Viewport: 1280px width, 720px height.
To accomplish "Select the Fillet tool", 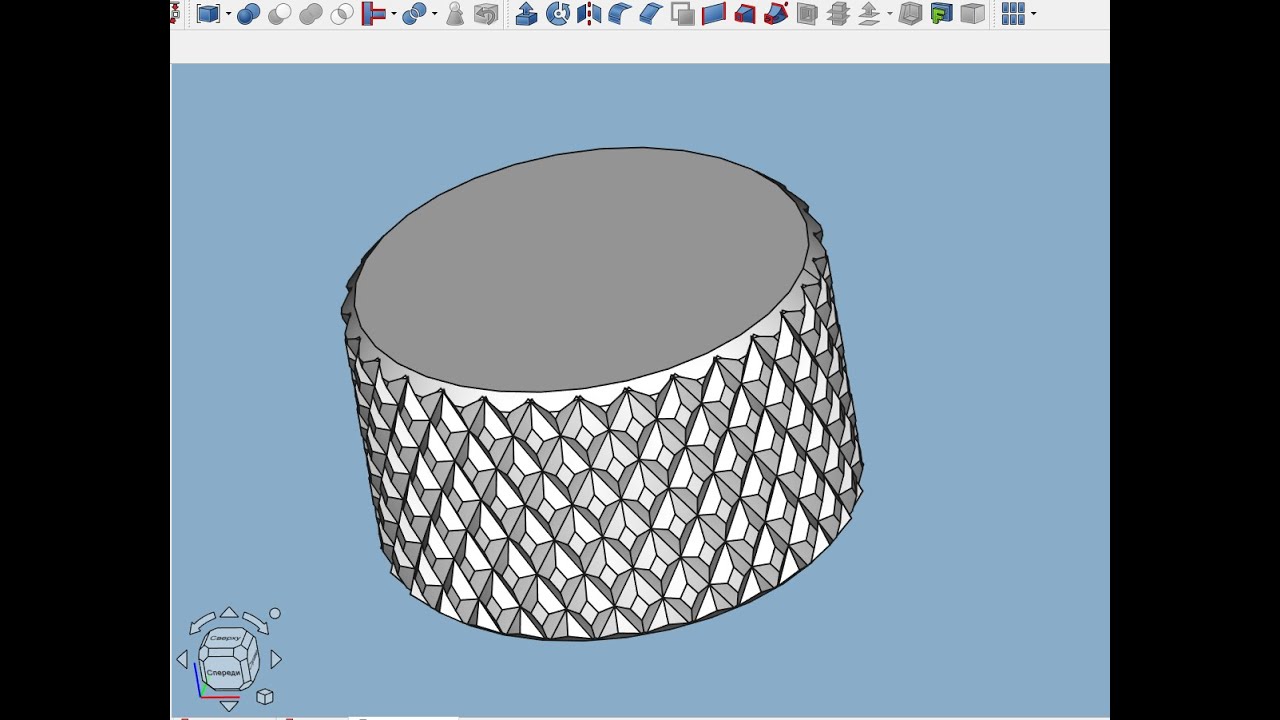I will (x=620, y=13).
